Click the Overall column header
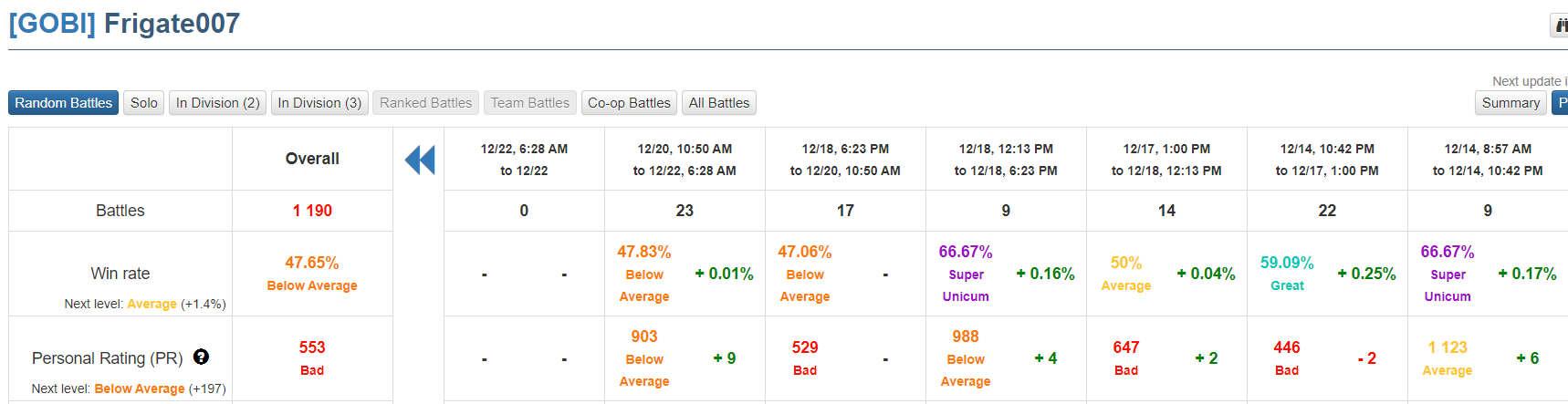Viewport: 1568px width, 404px height. [312, 159]
